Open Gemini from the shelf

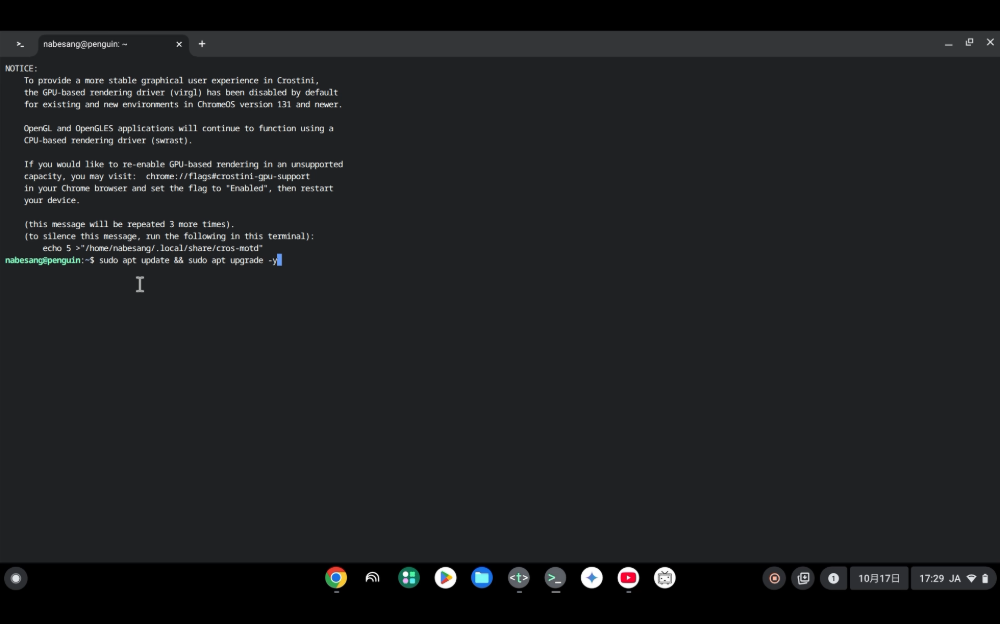[x=591, y=578]
